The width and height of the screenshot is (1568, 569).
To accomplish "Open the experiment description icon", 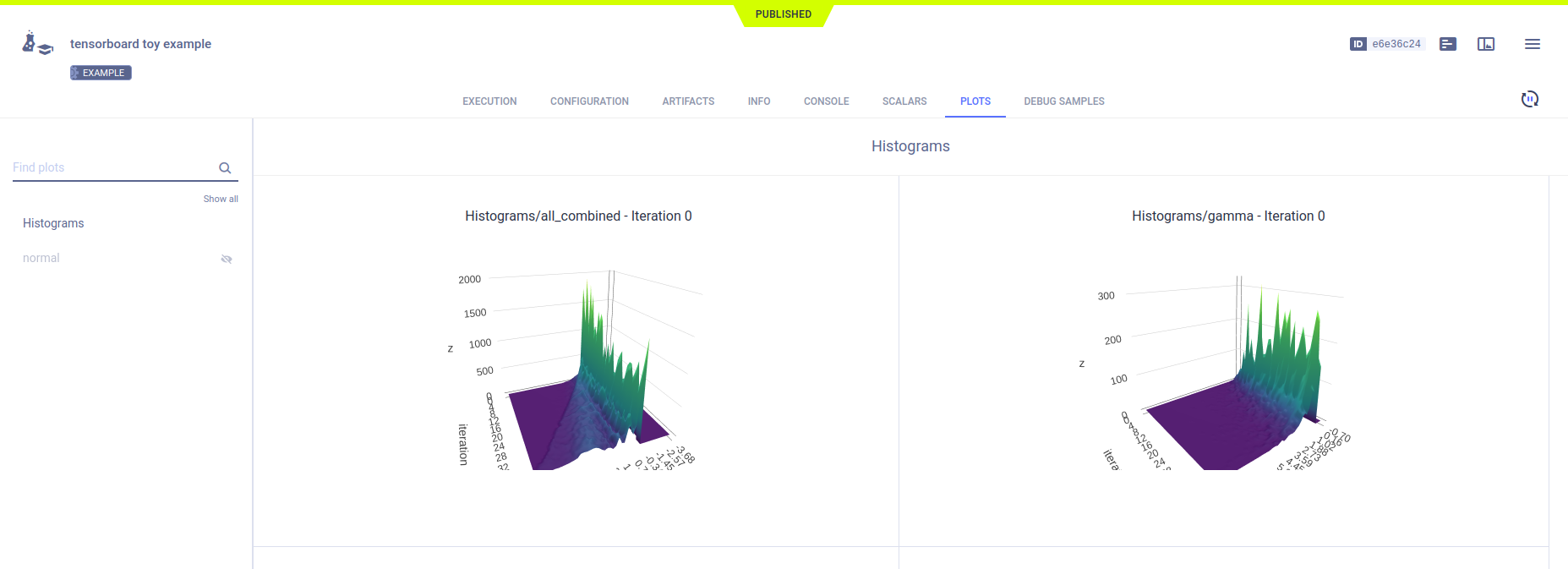I will (1447, 44).
